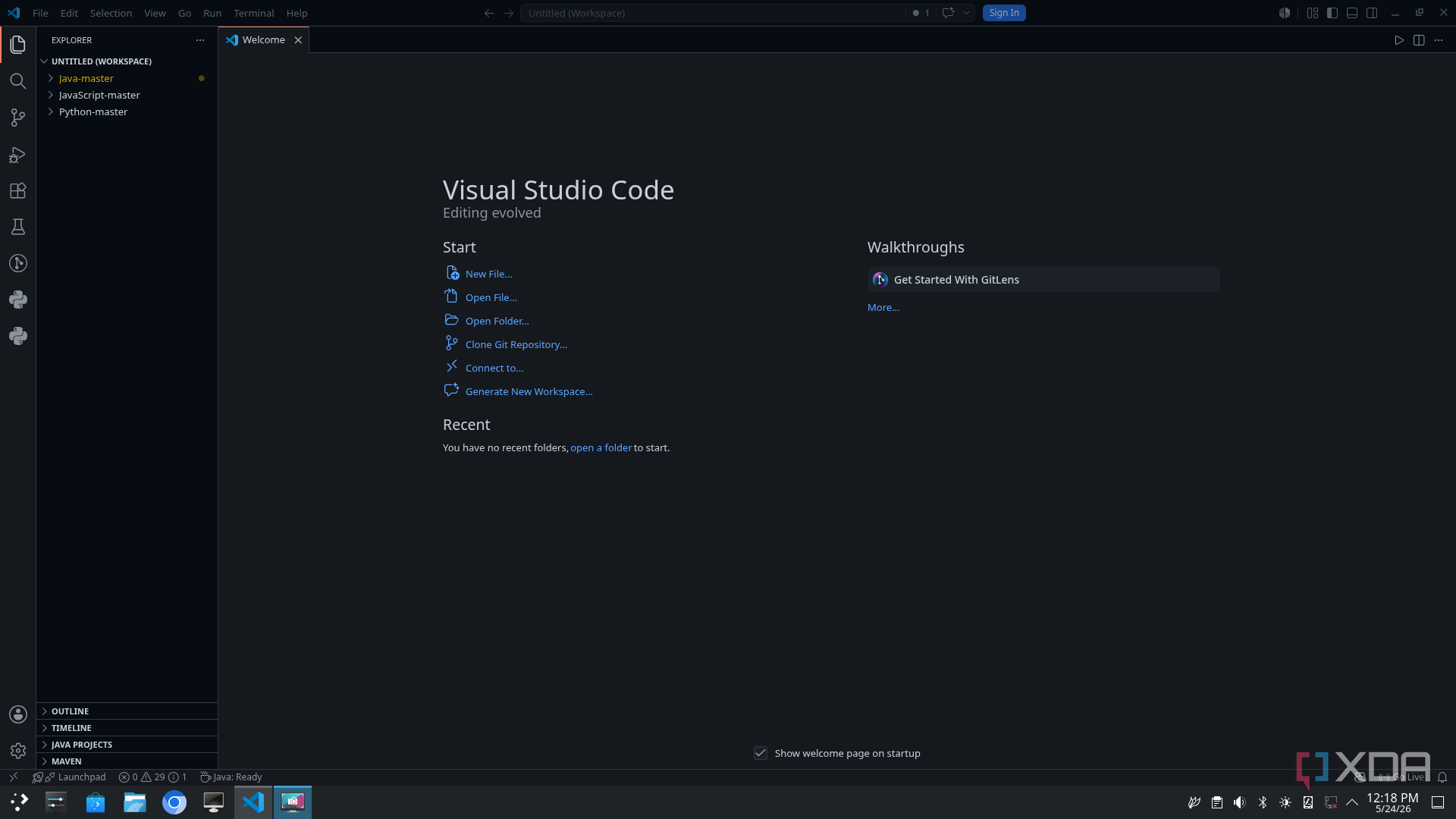This screenshot has height=819, width=1456.
Task: Expand the TIMELINE section
Action: point(127,728)
